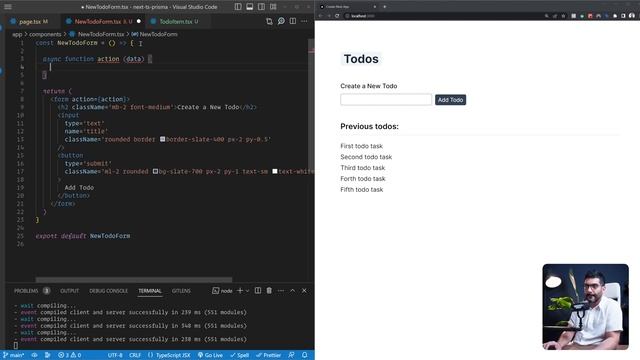Image resolution: width=640 pixels, height=360 pixels.
Task: Click the 'Fifth todo task' item
Action: pyautogui.click(x=362, y=189)
